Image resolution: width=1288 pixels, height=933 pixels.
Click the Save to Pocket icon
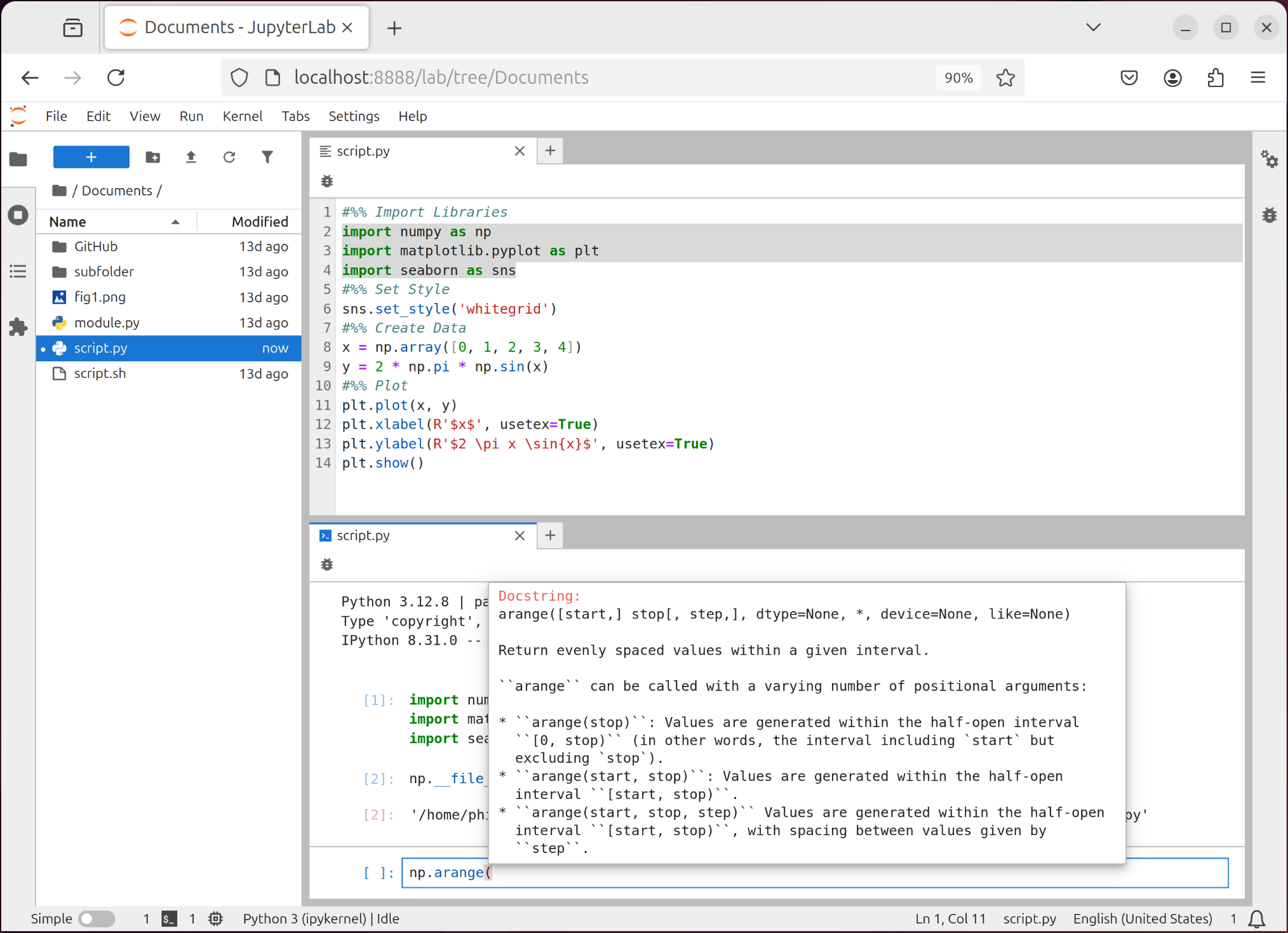click(x=1129, y=77)
